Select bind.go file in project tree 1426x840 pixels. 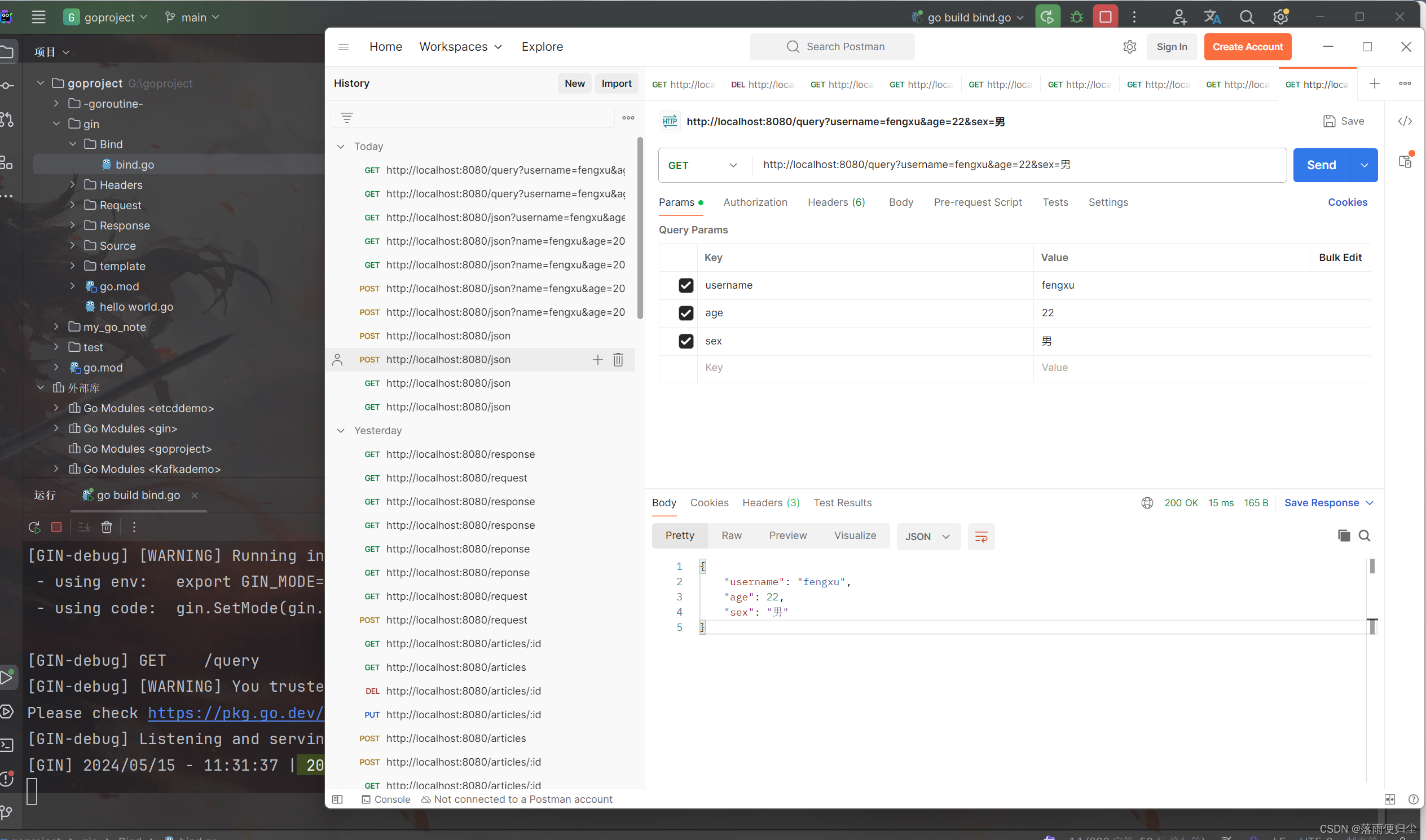135,165
